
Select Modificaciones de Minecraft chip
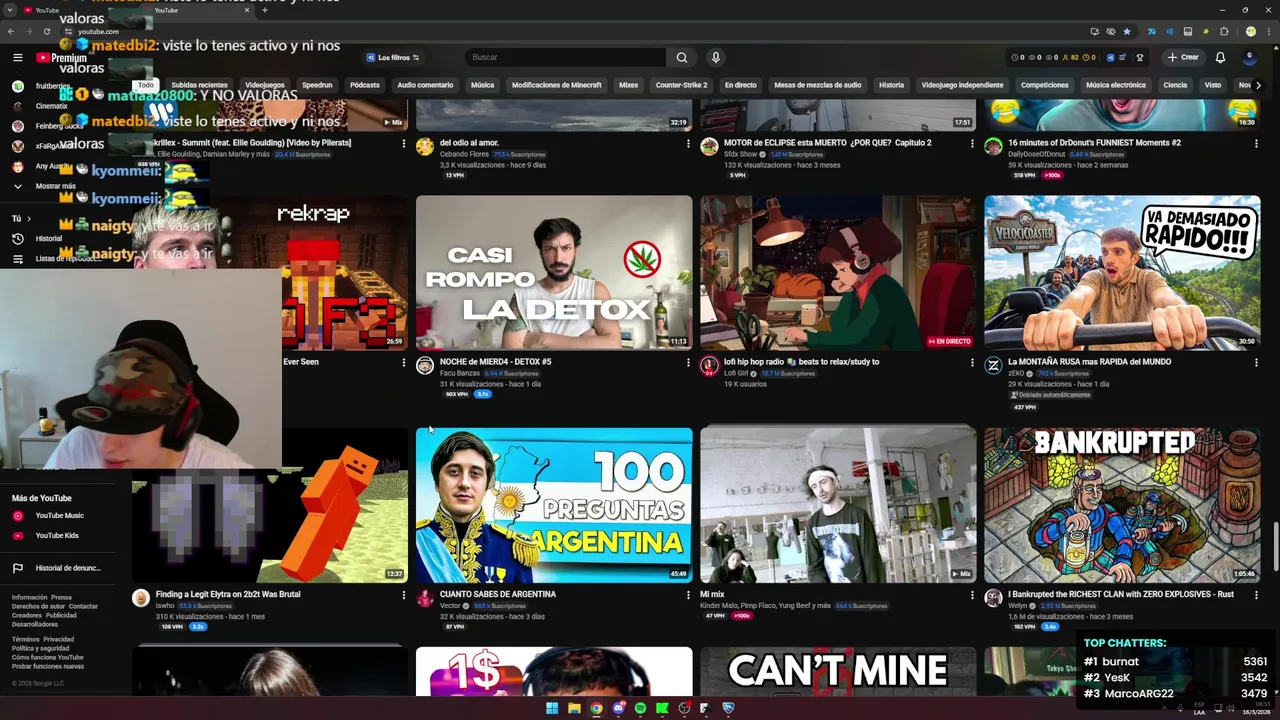pos(556,85)
